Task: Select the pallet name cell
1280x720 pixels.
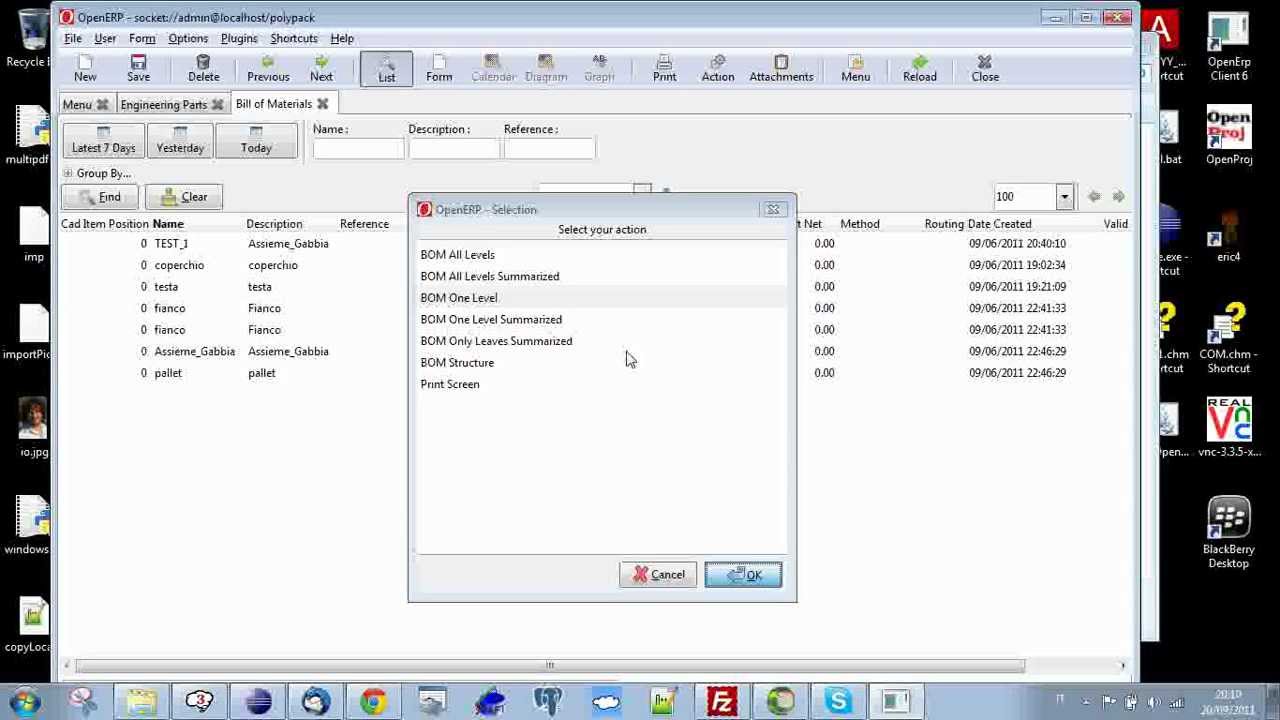Action: [x=168, y=373]
